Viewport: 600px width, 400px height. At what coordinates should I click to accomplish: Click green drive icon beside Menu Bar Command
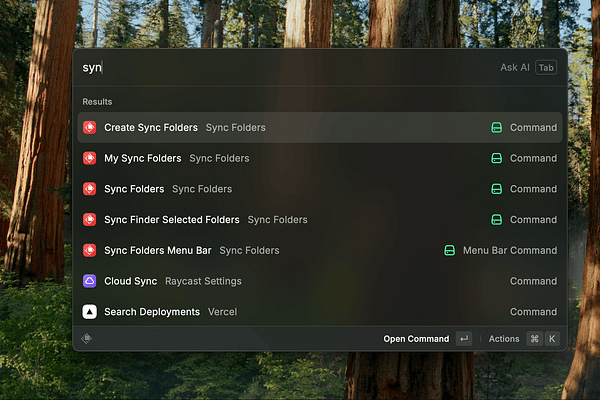pyautogui.click(x=449, y=250)
